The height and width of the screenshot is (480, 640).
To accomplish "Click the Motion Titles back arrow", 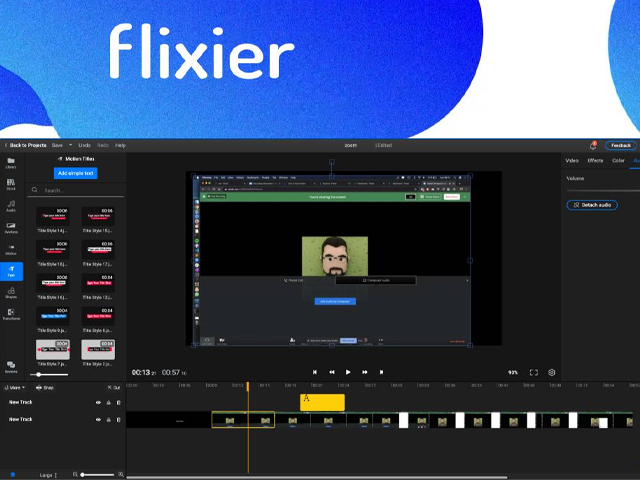I will [60, 159].
